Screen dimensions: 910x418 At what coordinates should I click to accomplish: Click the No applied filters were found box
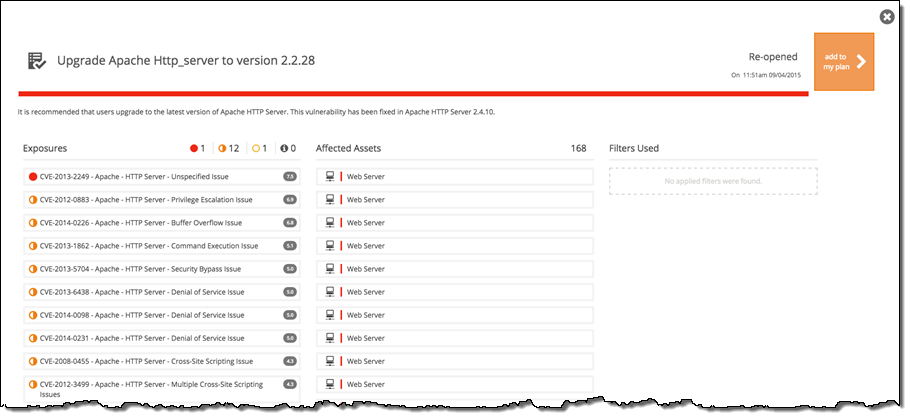click(x=713, y=181)
